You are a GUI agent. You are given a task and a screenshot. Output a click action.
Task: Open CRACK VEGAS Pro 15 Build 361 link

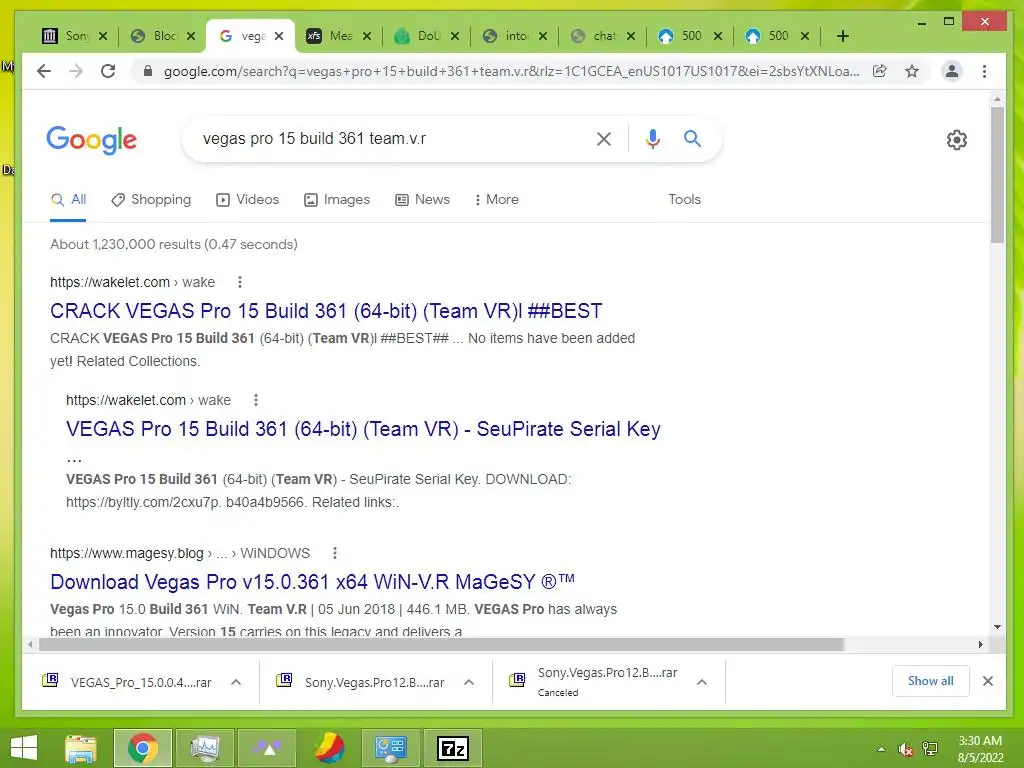pyautogui.click(x=326, y=311)
